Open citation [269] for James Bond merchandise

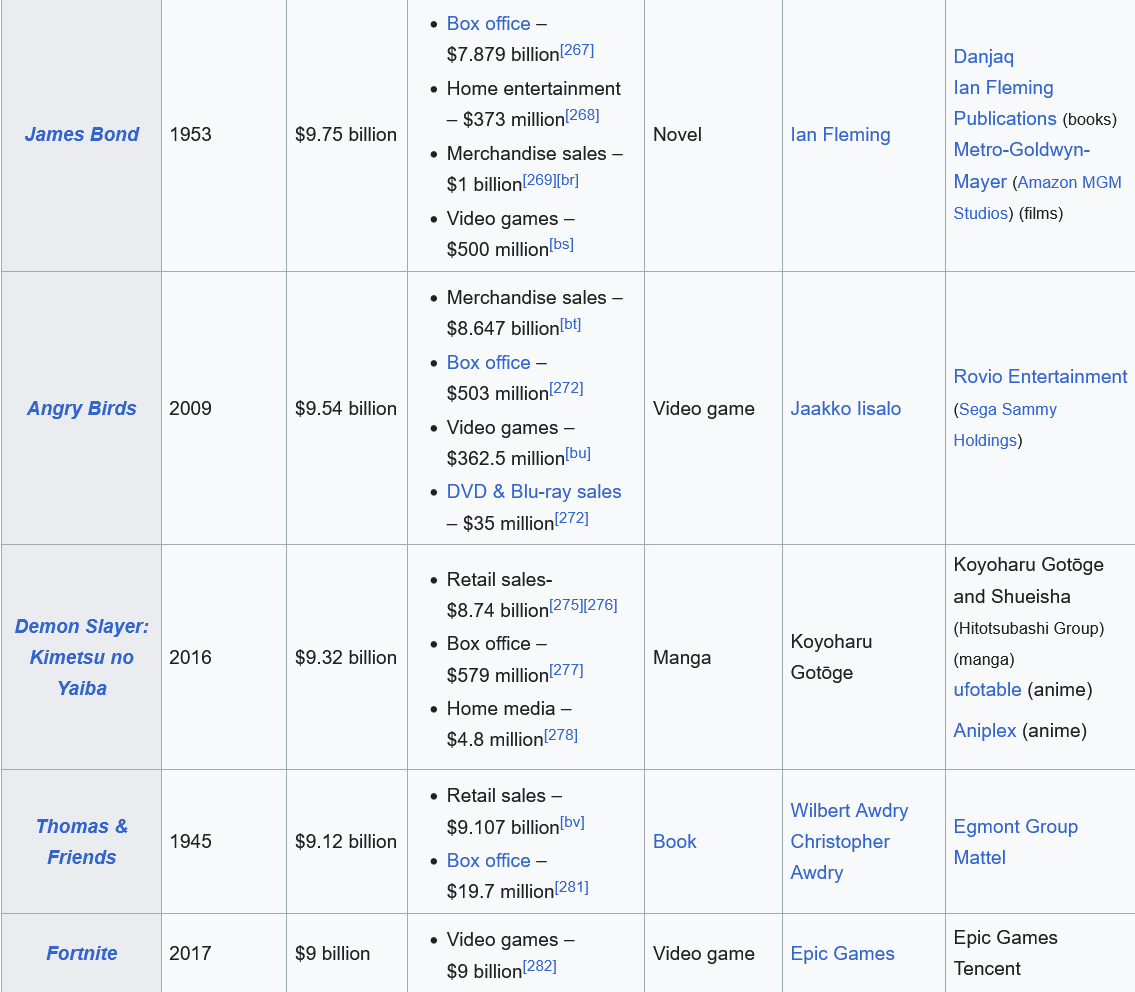(539, 180)
